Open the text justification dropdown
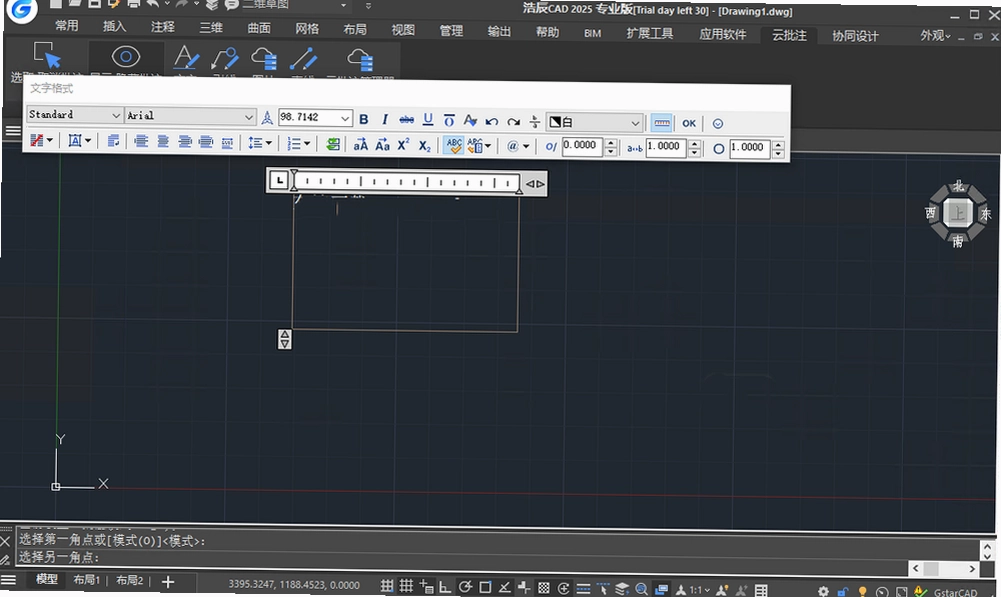Screen dimensions: 1001x597 click(x=80, y=141)
